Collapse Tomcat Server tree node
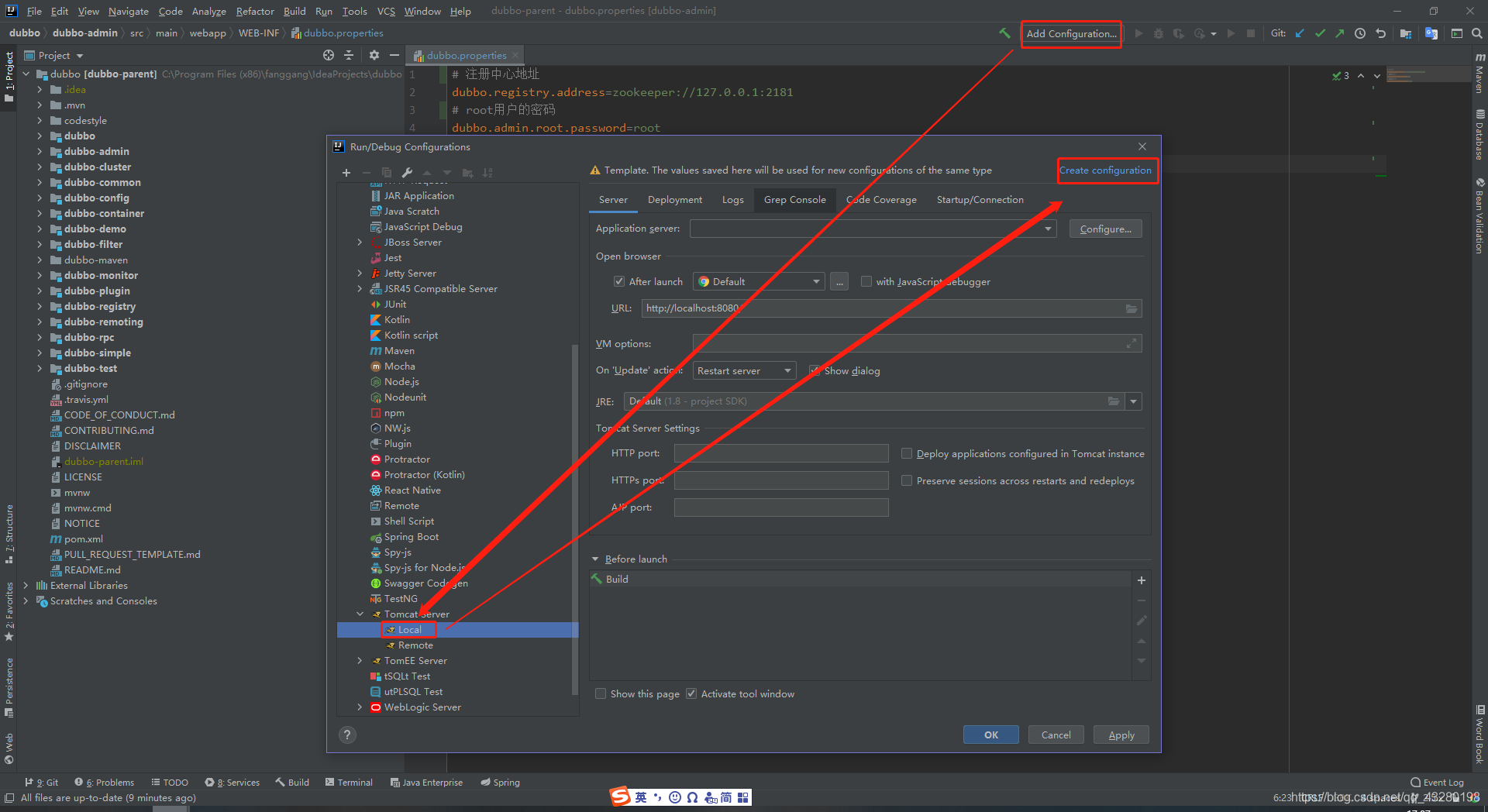Screen dimensions: 1488x812 (x=360, y=614)
